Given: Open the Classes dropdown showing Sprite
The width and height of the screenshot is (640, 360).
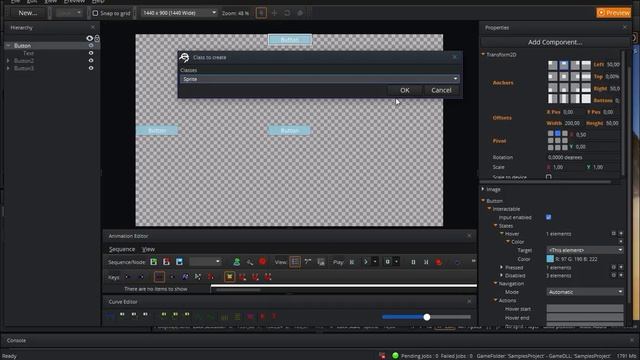Looking at the screenshot, I should [x=320, y=79].
